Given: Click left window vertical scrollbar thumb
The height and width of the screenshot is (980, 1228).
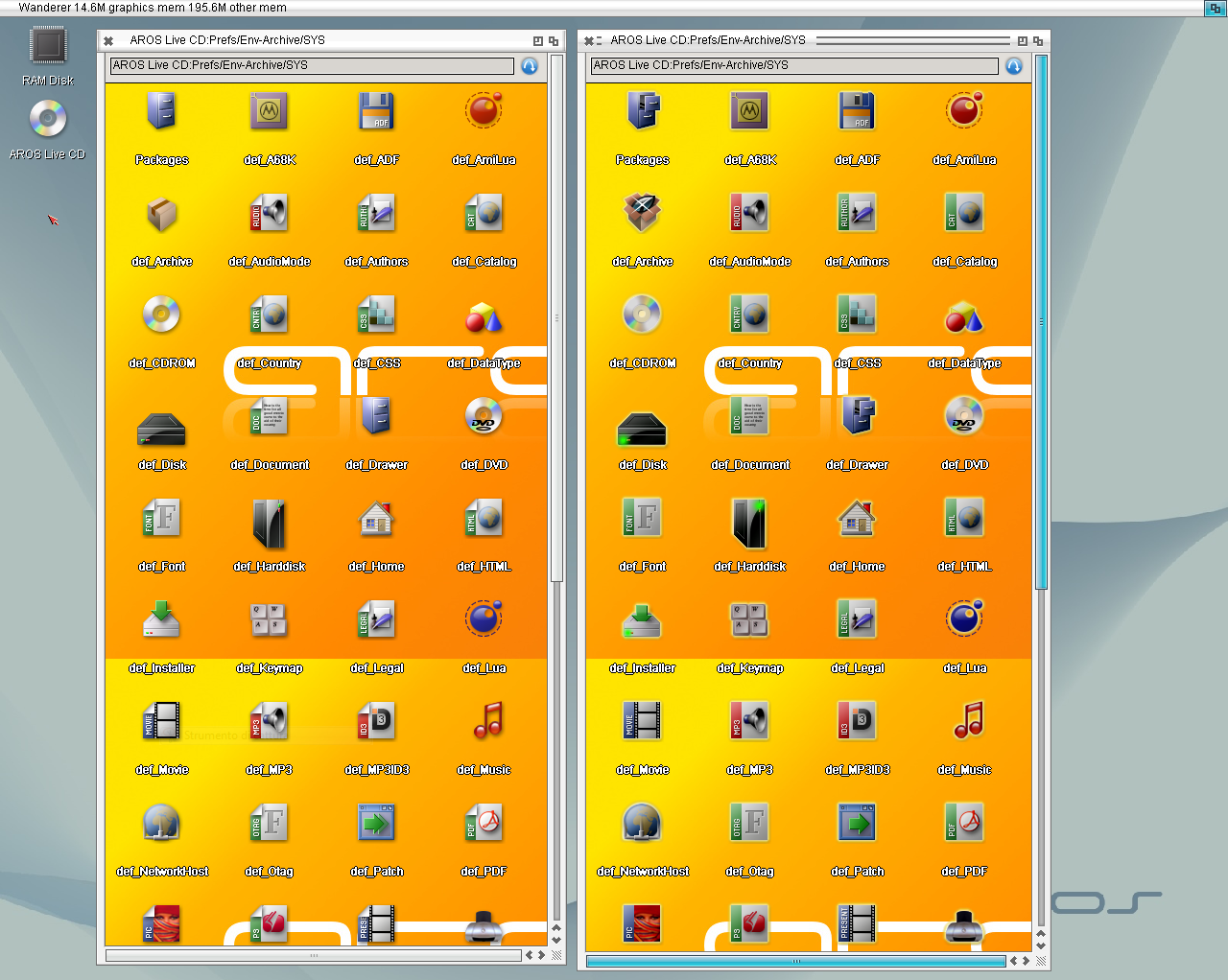Looking at the screenshot, I should click(556, 317).
